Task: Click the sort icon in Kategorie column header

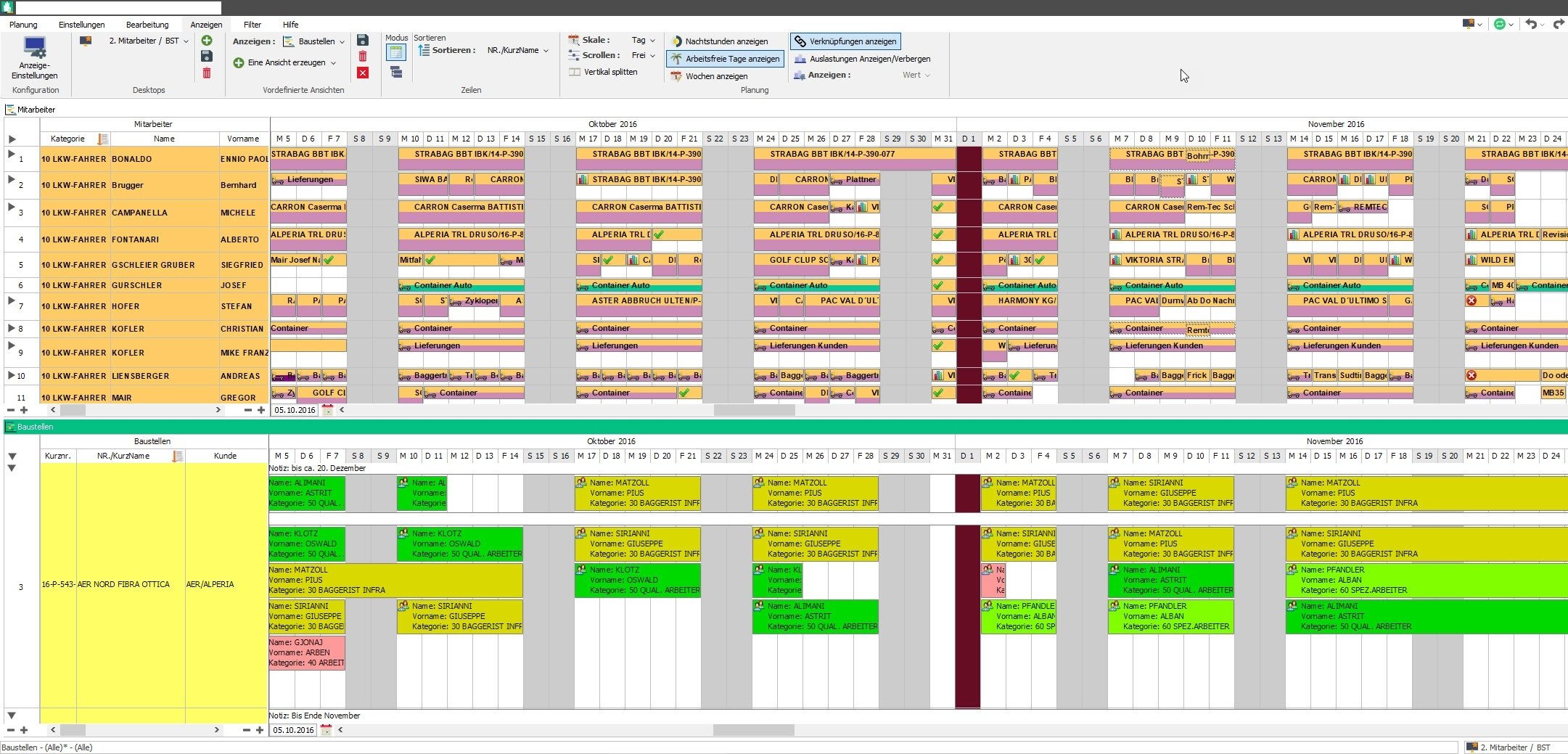Action: pos(103,139)
